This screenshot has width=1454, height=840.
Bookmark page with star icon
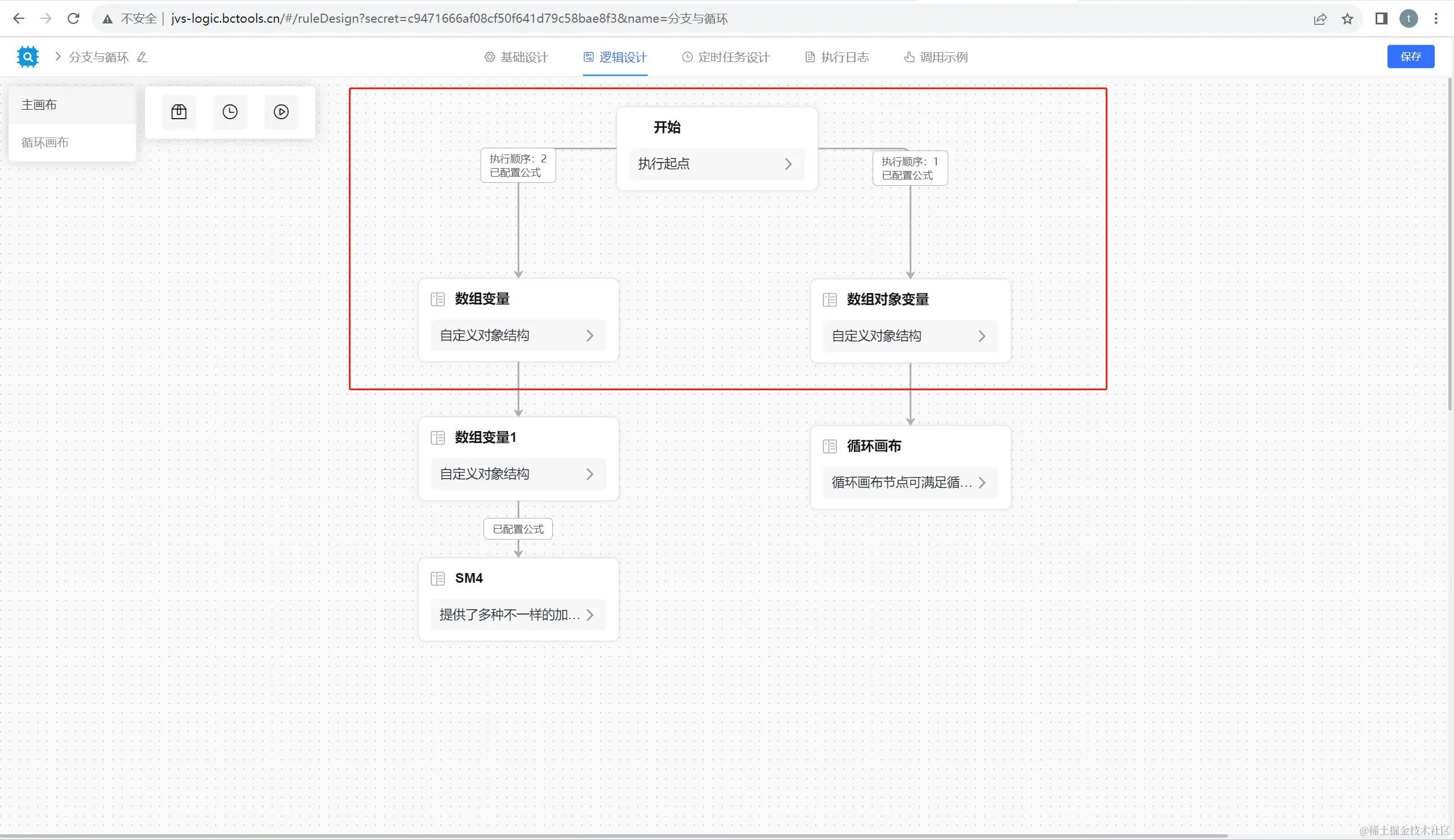click(1347, 19)
